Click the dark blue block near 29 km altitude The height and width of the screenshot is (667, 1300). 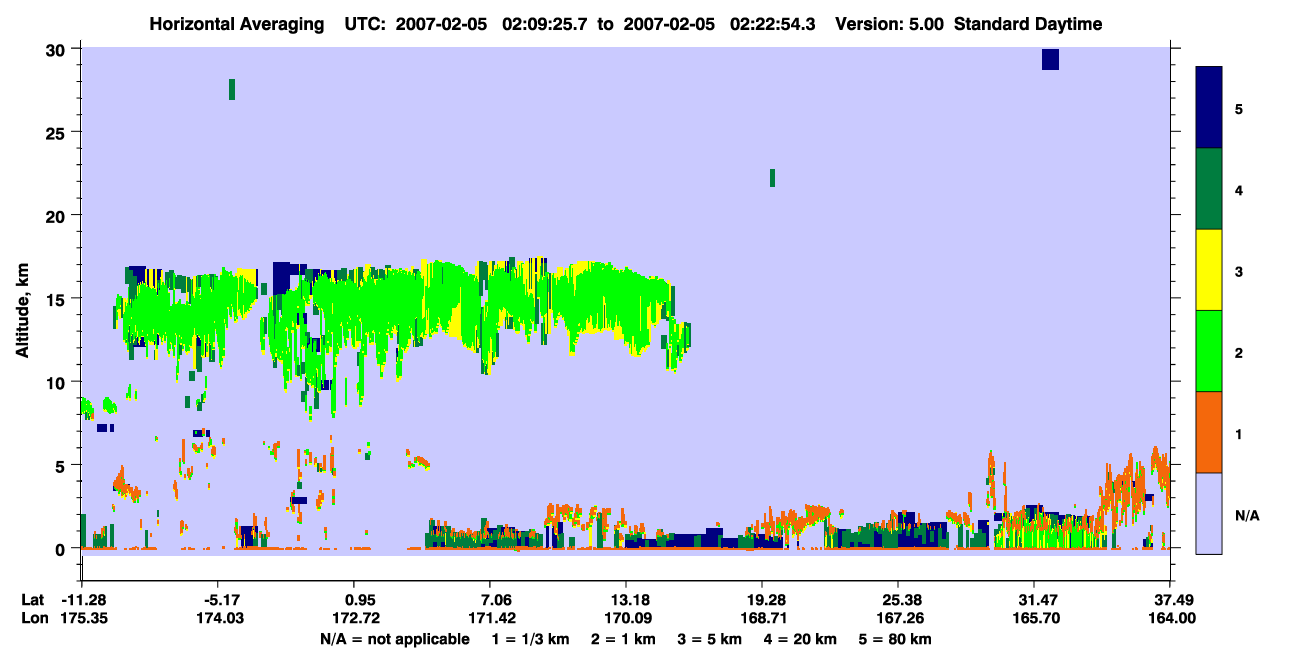coord(1050,59)
